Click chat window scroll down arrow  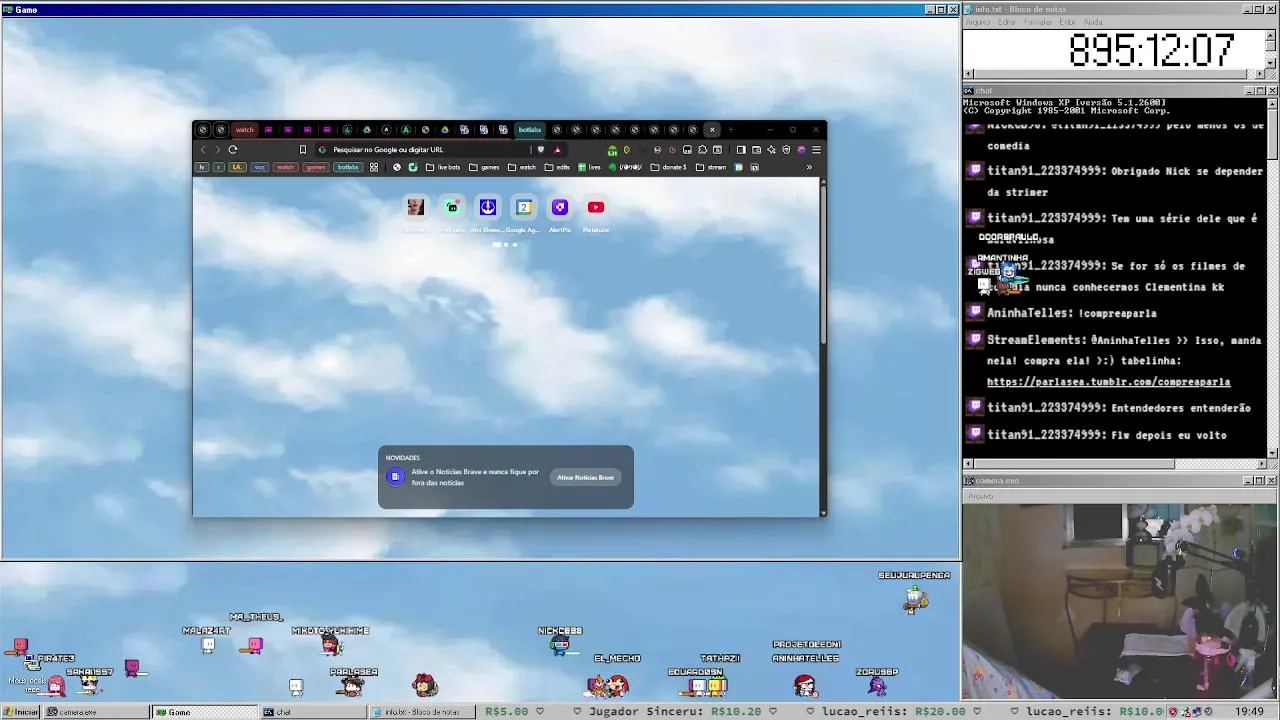pyautogui.click(x=1273, y=452)
